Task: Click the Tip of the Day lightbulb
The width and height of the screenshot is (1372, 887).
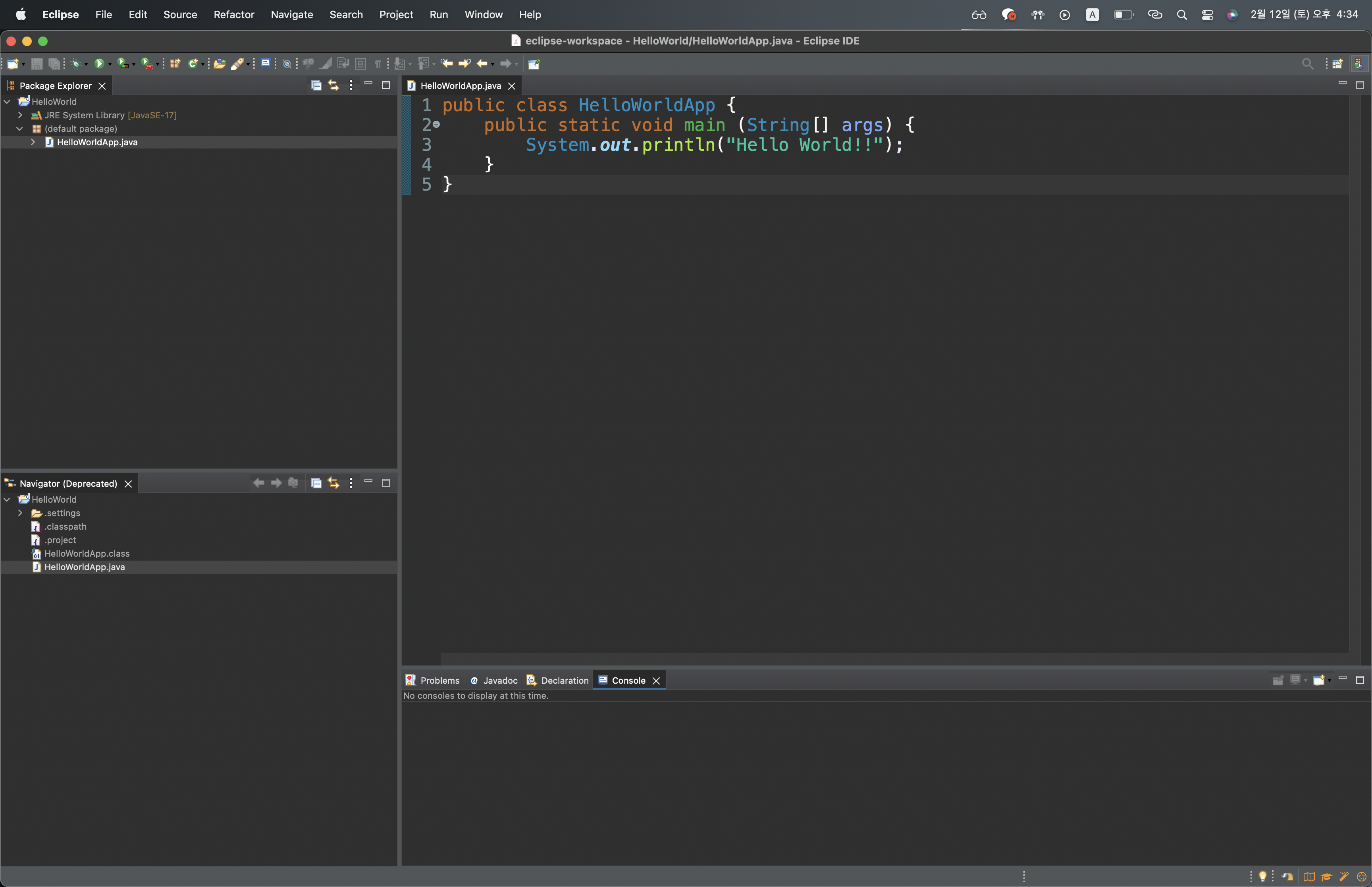Action: pos(1262,876)
